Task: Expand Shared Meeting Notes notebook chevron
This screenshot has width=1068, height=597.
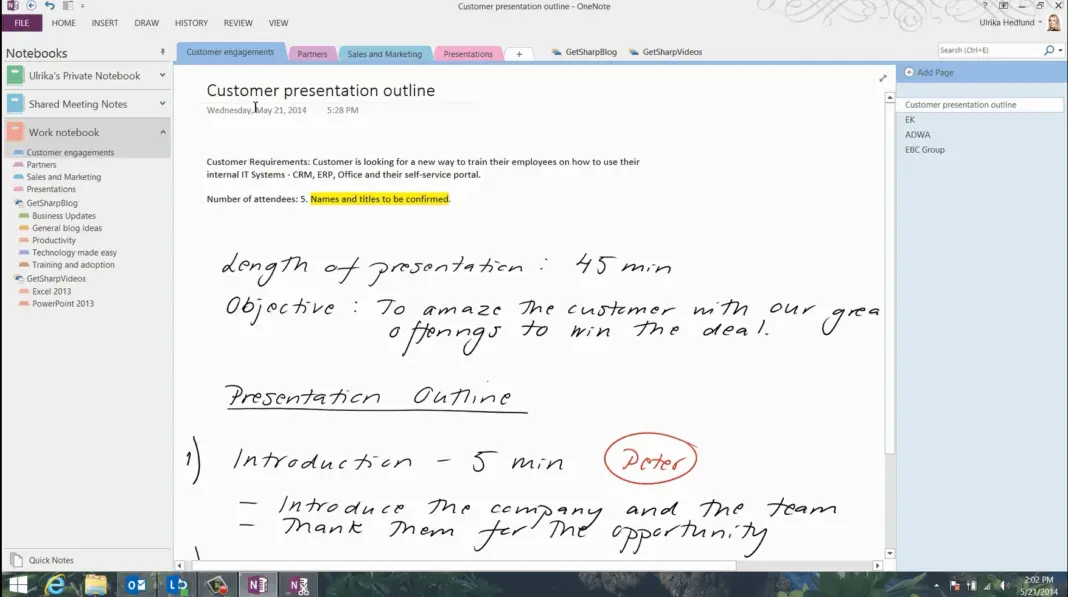Action: tap(162, 104)
